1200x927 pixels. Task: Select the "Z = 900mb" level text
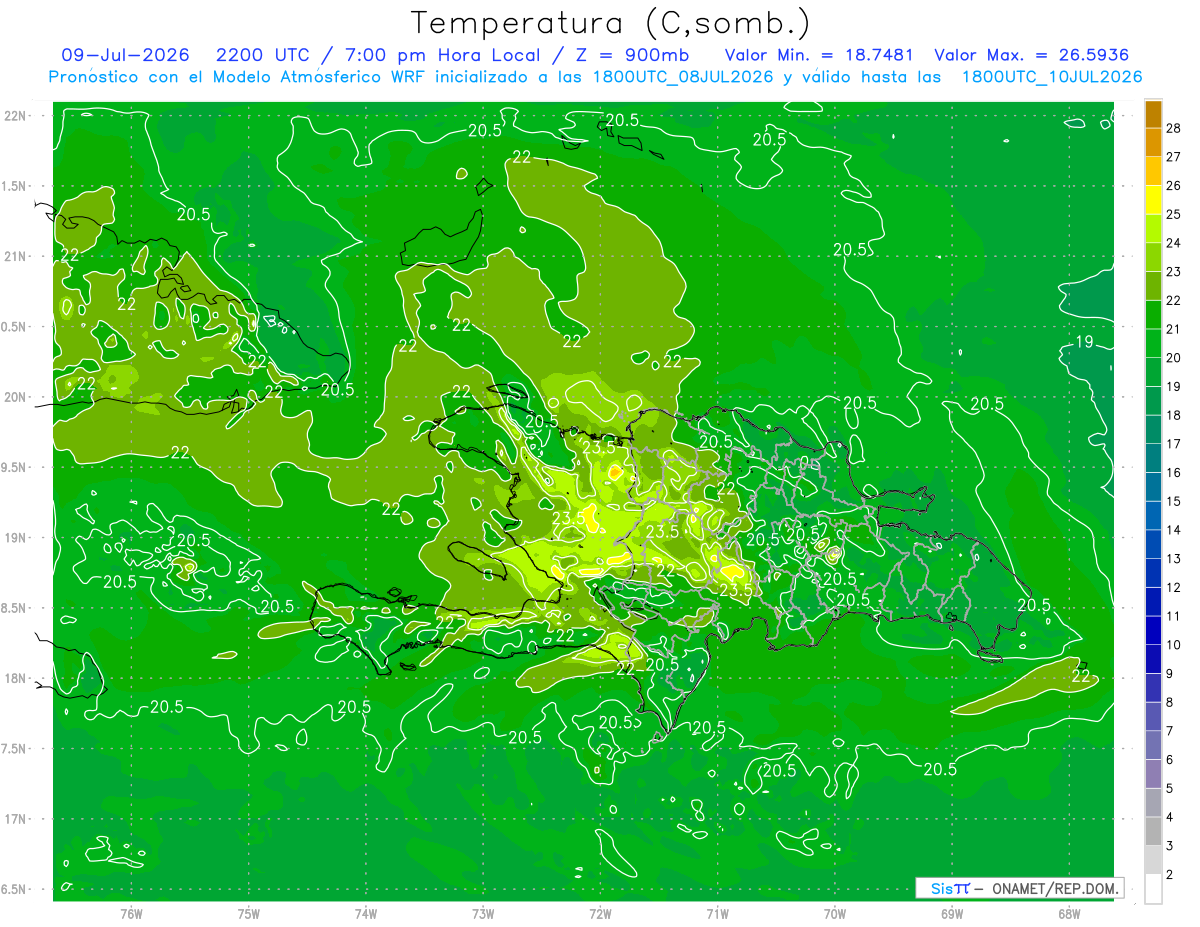[634, 55]
